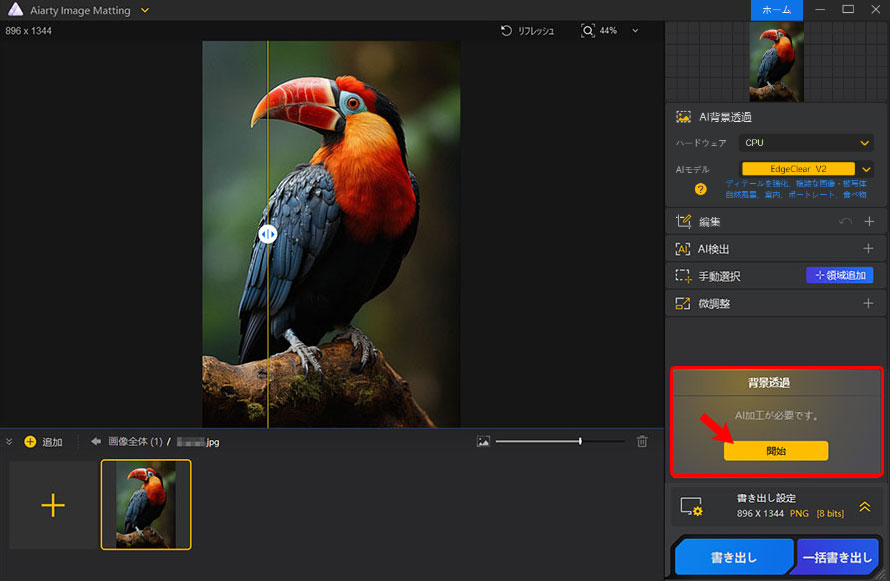Click the undo arrow in 編集 panel
The height and width of the screenshot is (581, 890).
845,220
